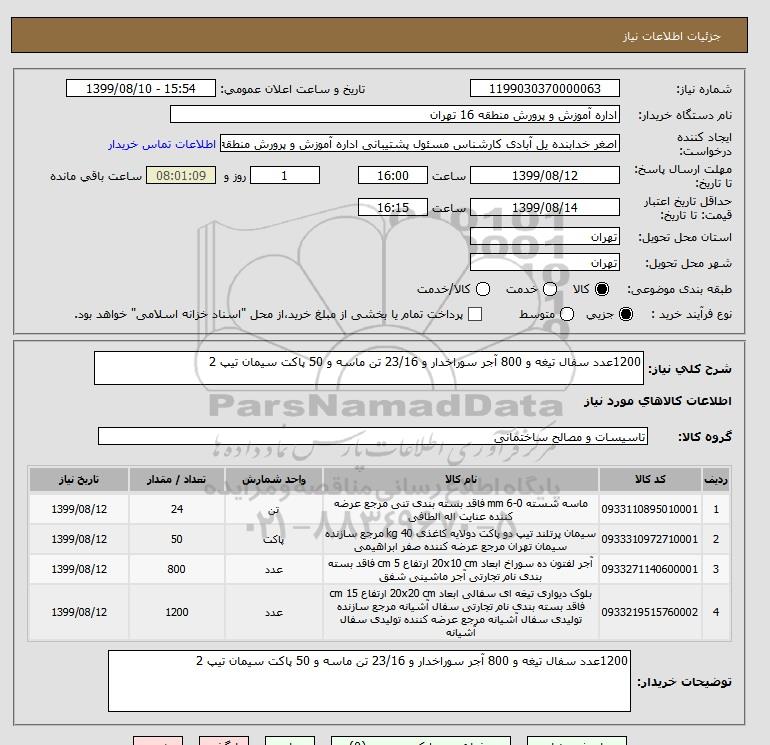
Task: Click product code 0933110895010001
Action: coord(650,509)
